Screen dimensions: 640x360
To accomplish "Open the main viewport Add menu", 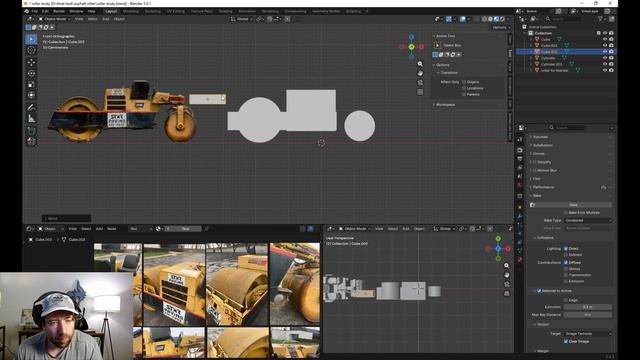I will [x=105, y=19].
